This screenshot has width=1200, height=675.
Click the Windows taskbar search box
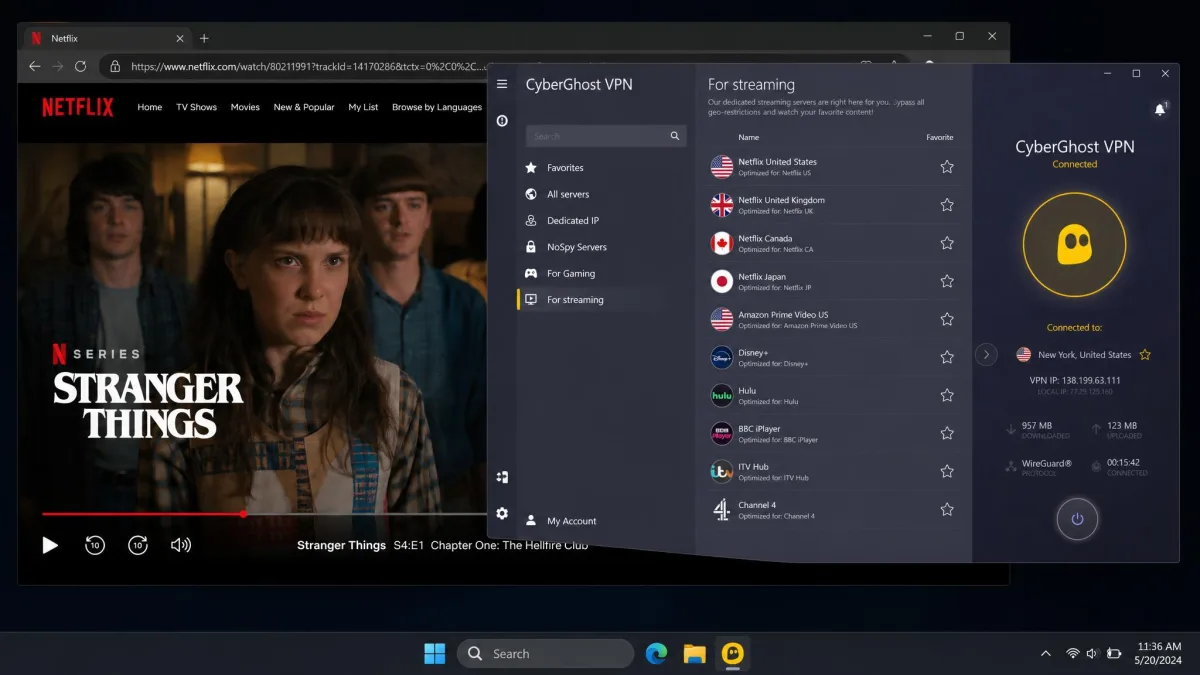click(546, 654)
